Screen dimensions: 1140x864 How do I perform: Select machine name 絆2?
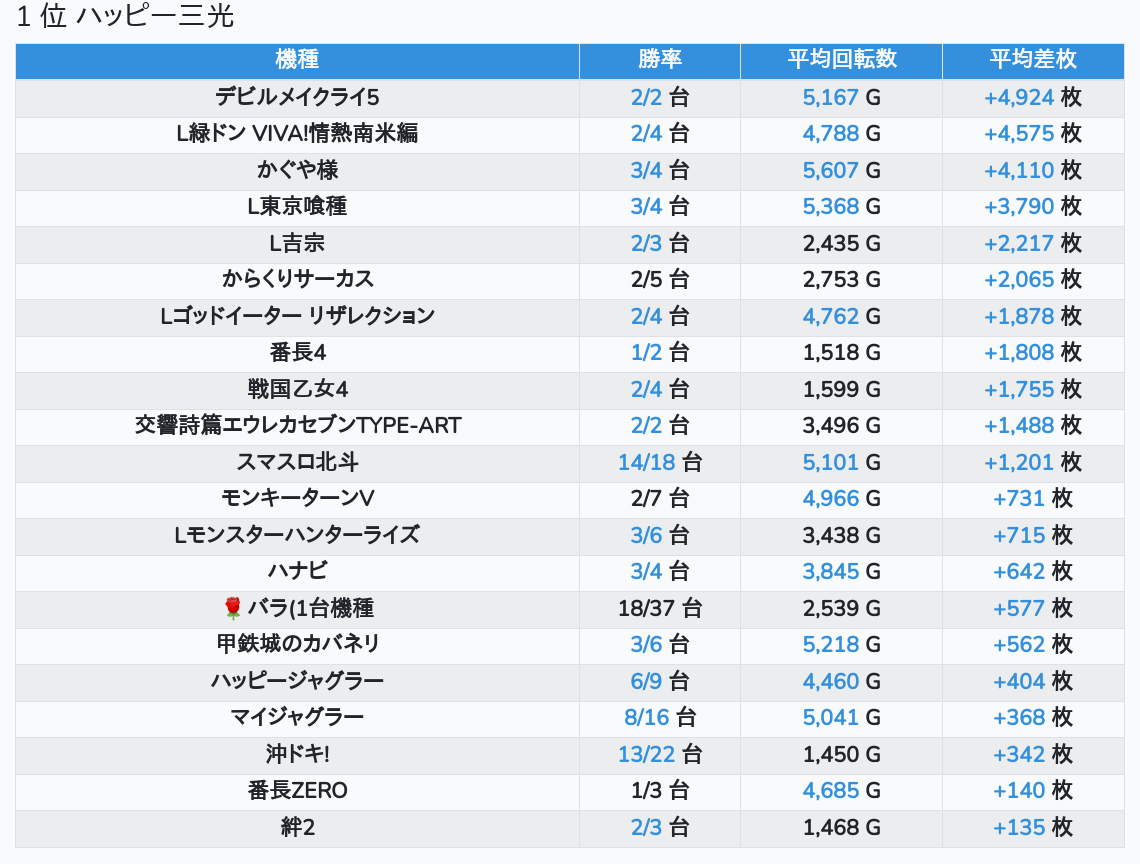coord(297,827)
